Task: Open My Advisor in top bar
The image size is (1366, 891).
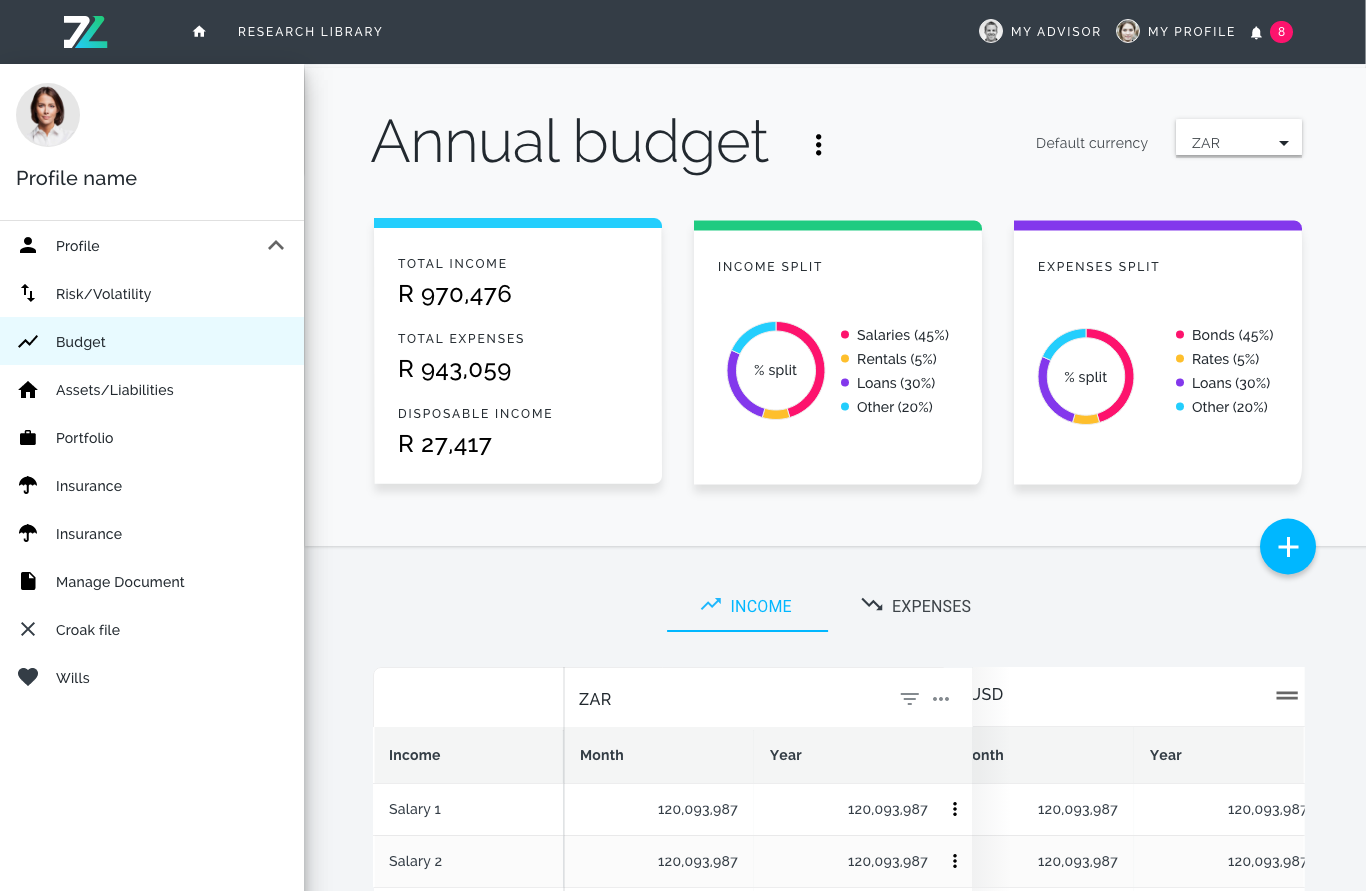Action: (1040, 32)
